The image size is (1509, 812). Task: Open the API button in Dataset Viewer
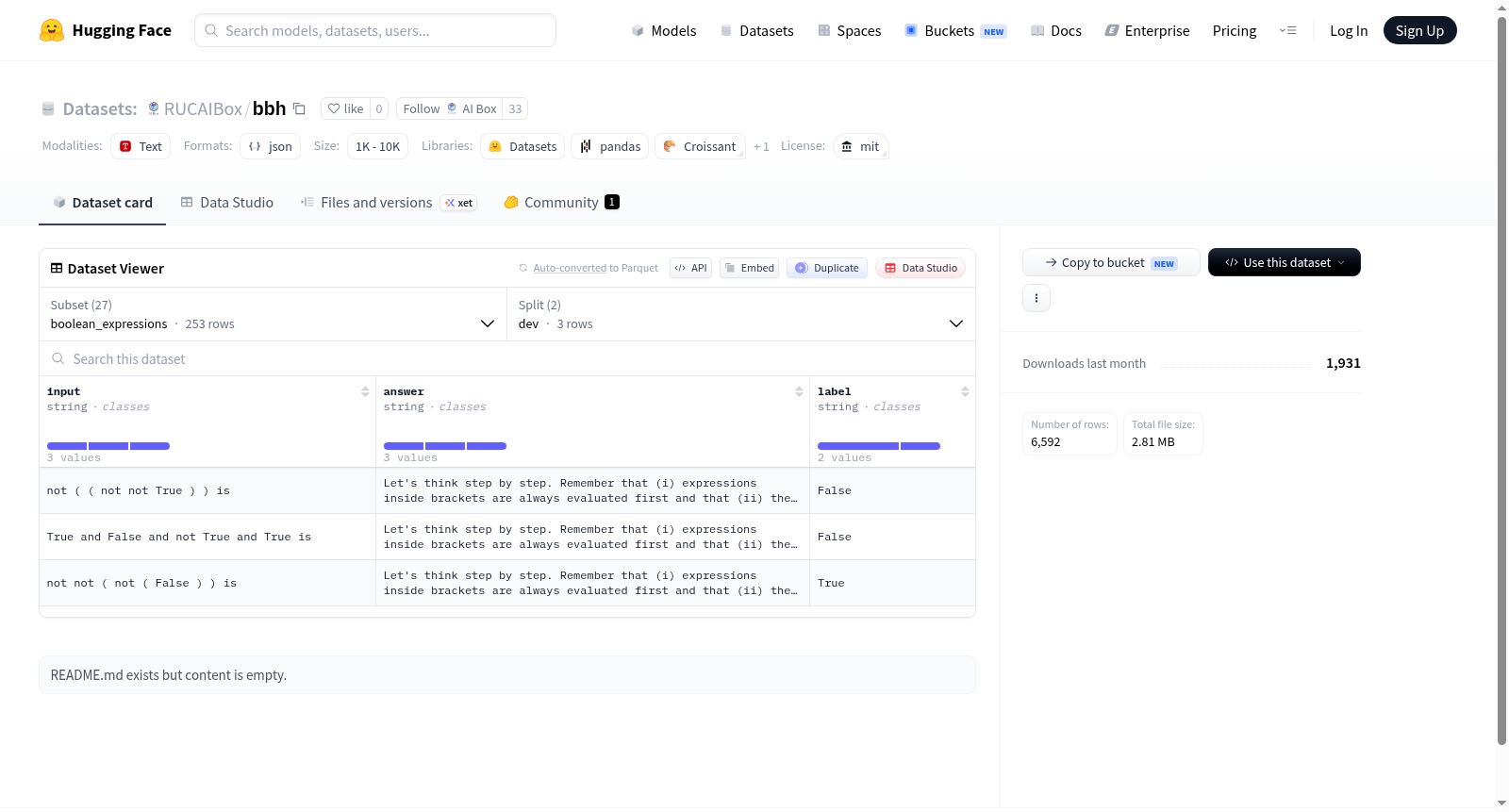coord(690,268)
